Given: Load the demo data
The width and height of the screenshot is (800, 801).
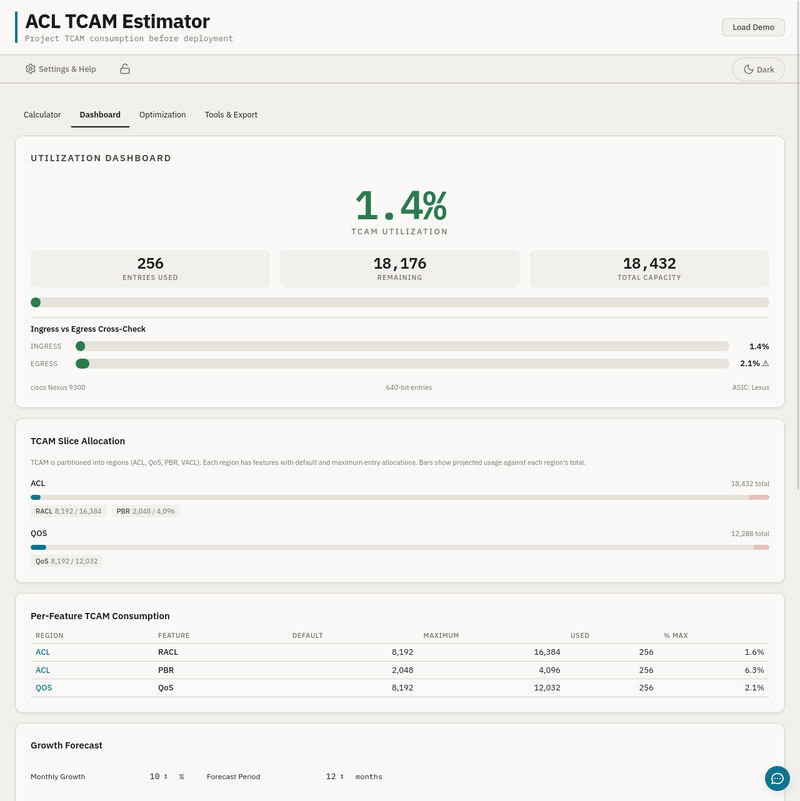Looking at the screenshot, I should pos(753,27).
